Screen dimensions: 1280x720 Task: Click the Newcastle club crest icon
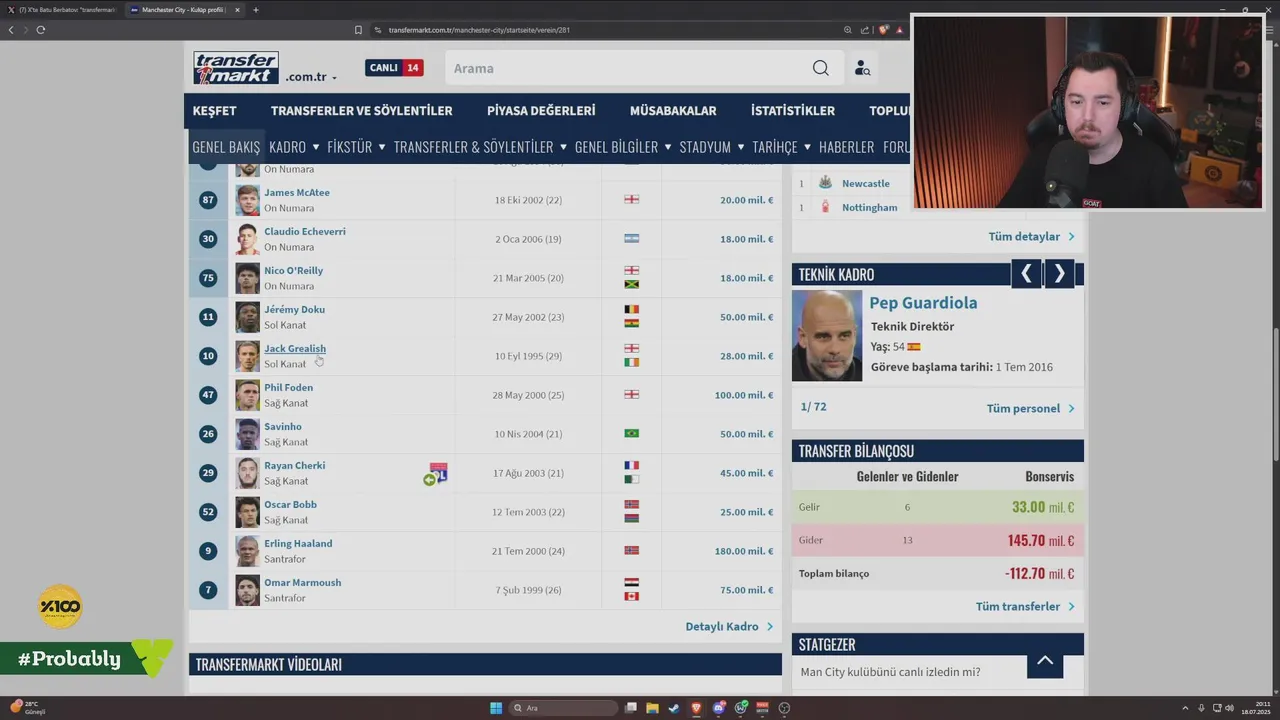pos(825,183)
